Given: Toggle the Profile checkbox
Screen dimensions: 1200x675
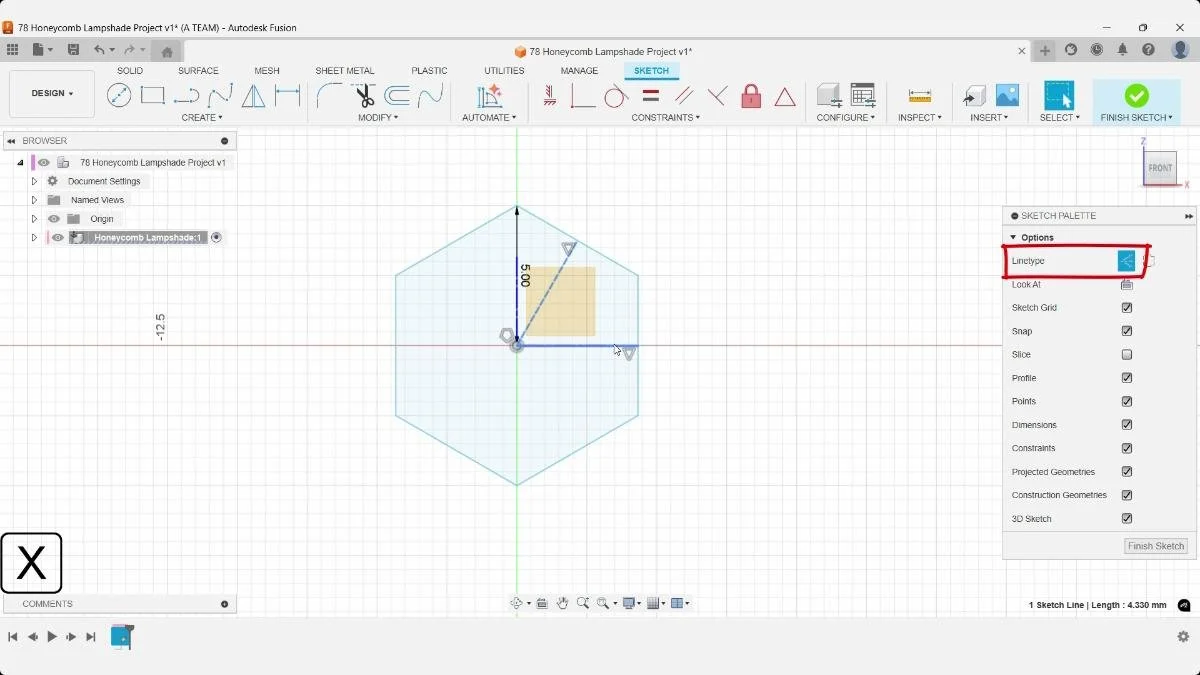Looking at the screenshot, I should click(1127, 378).
